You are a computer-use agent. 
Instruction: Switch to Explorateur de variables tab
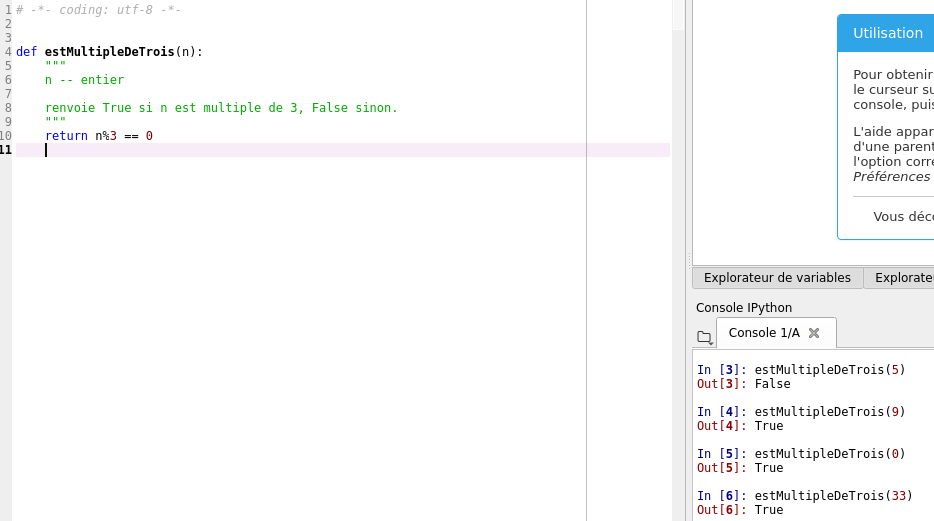click(777, 278)
